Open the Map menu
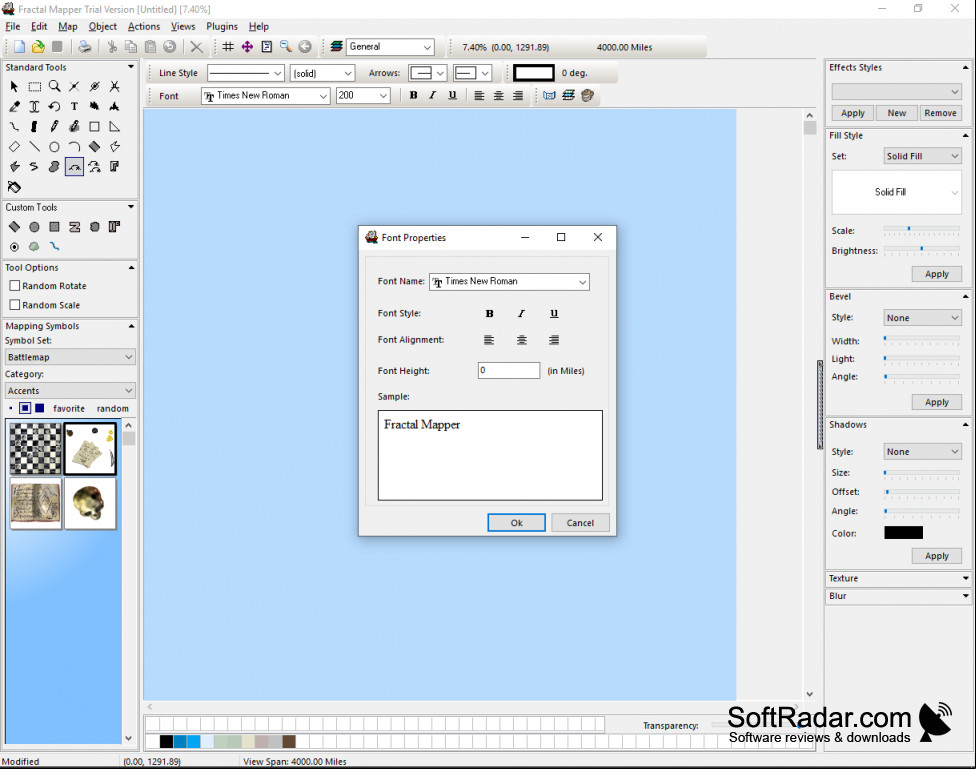Image resolution: width=976 pixels, height=769 pixels. tap(68, 26)
